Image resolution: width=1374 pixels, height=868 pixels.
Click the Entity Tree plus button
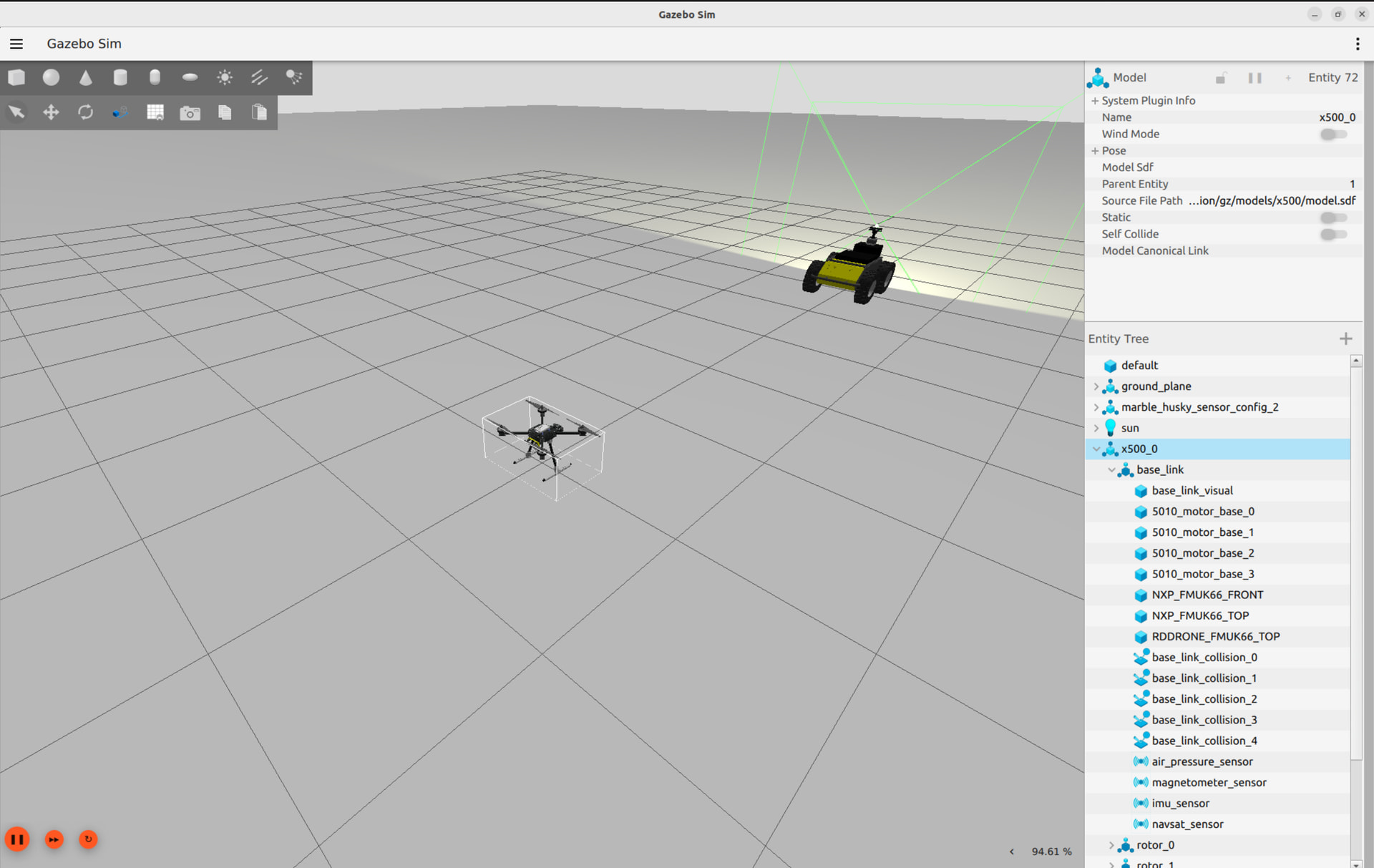[x=1345, y=338]
